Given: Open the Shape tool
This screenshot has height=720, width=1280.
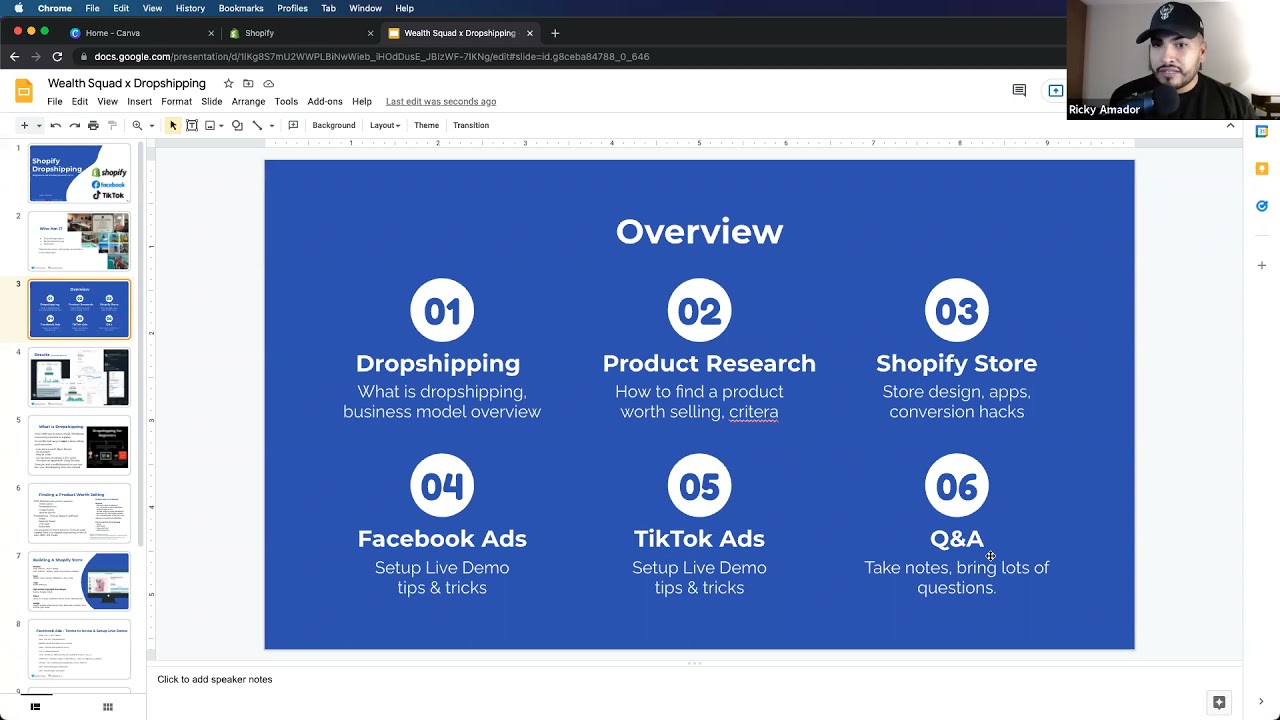Looking at the screenshot, I should point(237,125).
